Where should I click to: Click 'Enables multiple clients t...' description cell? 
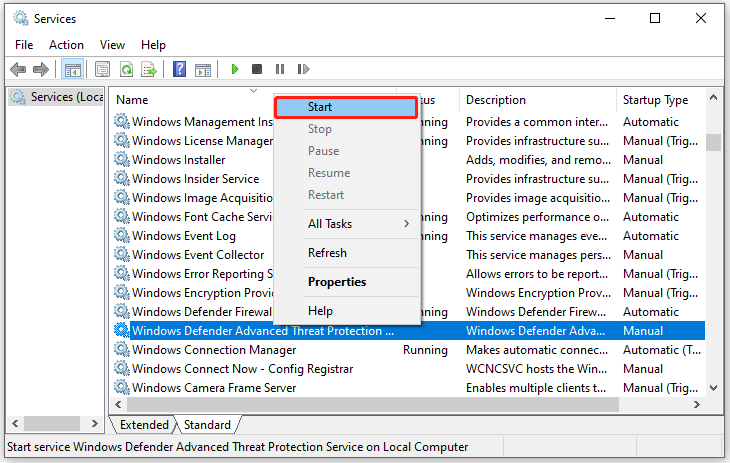536,388
